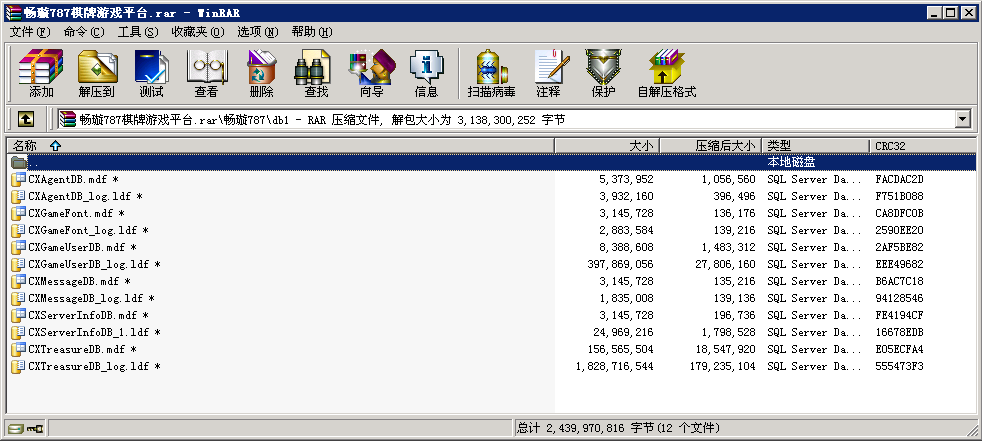Viewport: 982px width, 441px height.
Task: Open the 注释 (Comment) tool
Action: pos(548,73)
